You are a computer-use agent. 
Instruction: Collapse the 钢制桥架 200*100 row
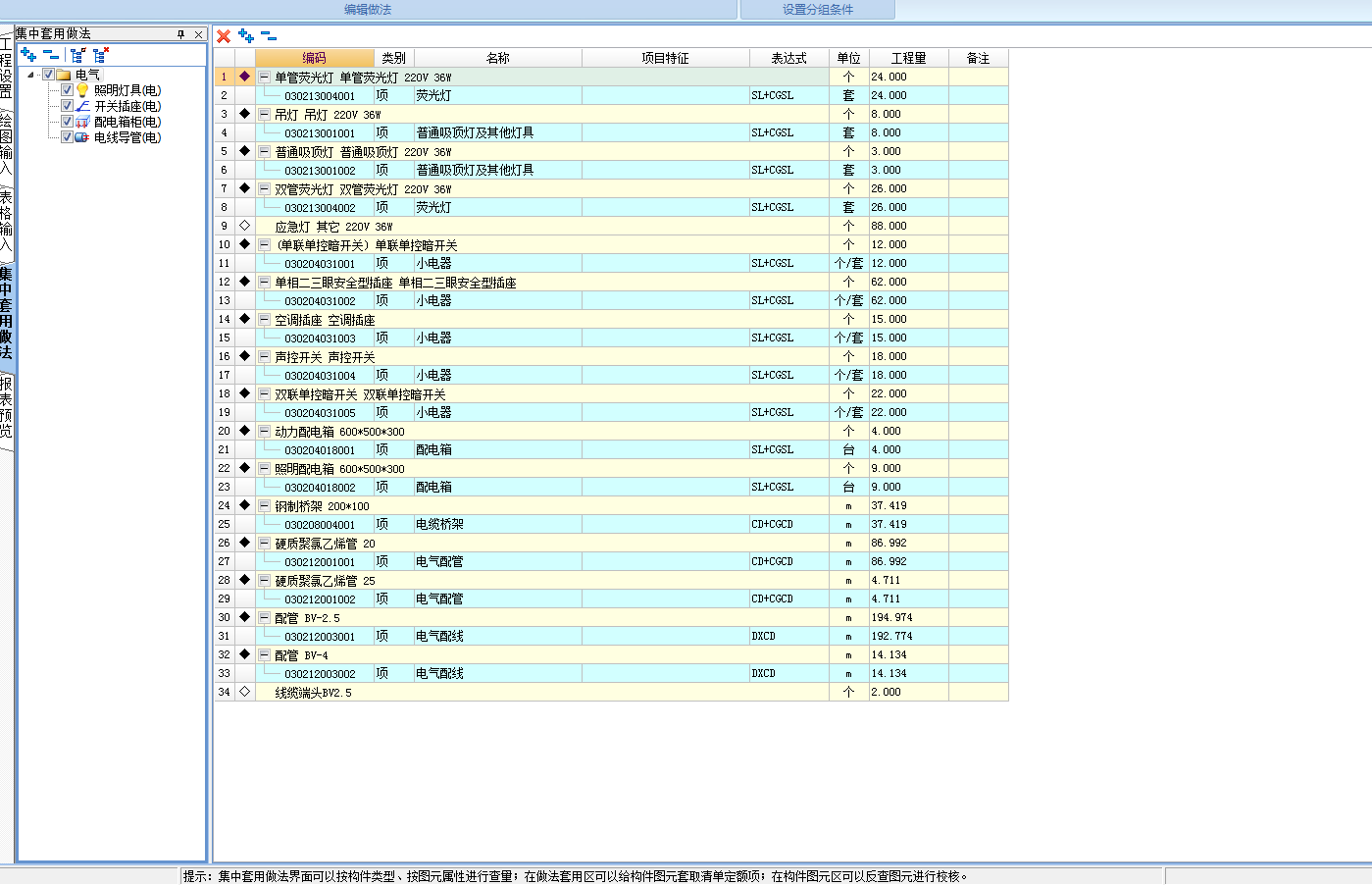coord(265,505)
